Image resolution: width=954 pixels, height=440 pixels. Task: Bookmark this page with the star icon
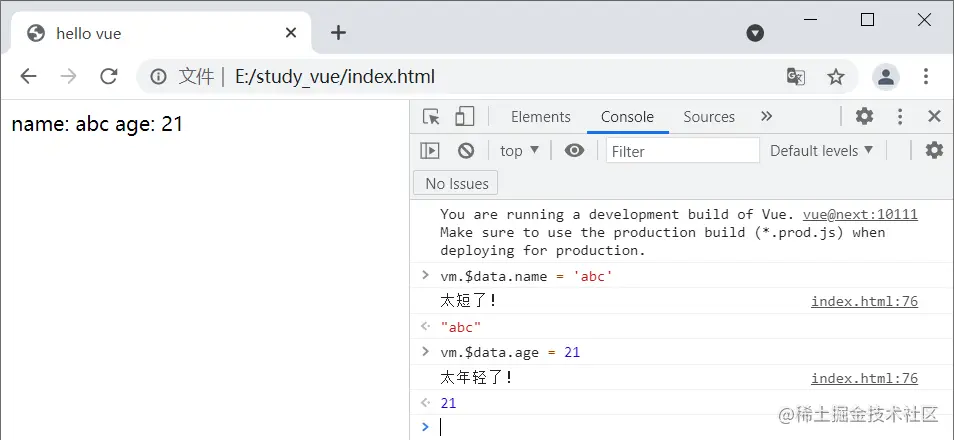click(x=836, y=77)
